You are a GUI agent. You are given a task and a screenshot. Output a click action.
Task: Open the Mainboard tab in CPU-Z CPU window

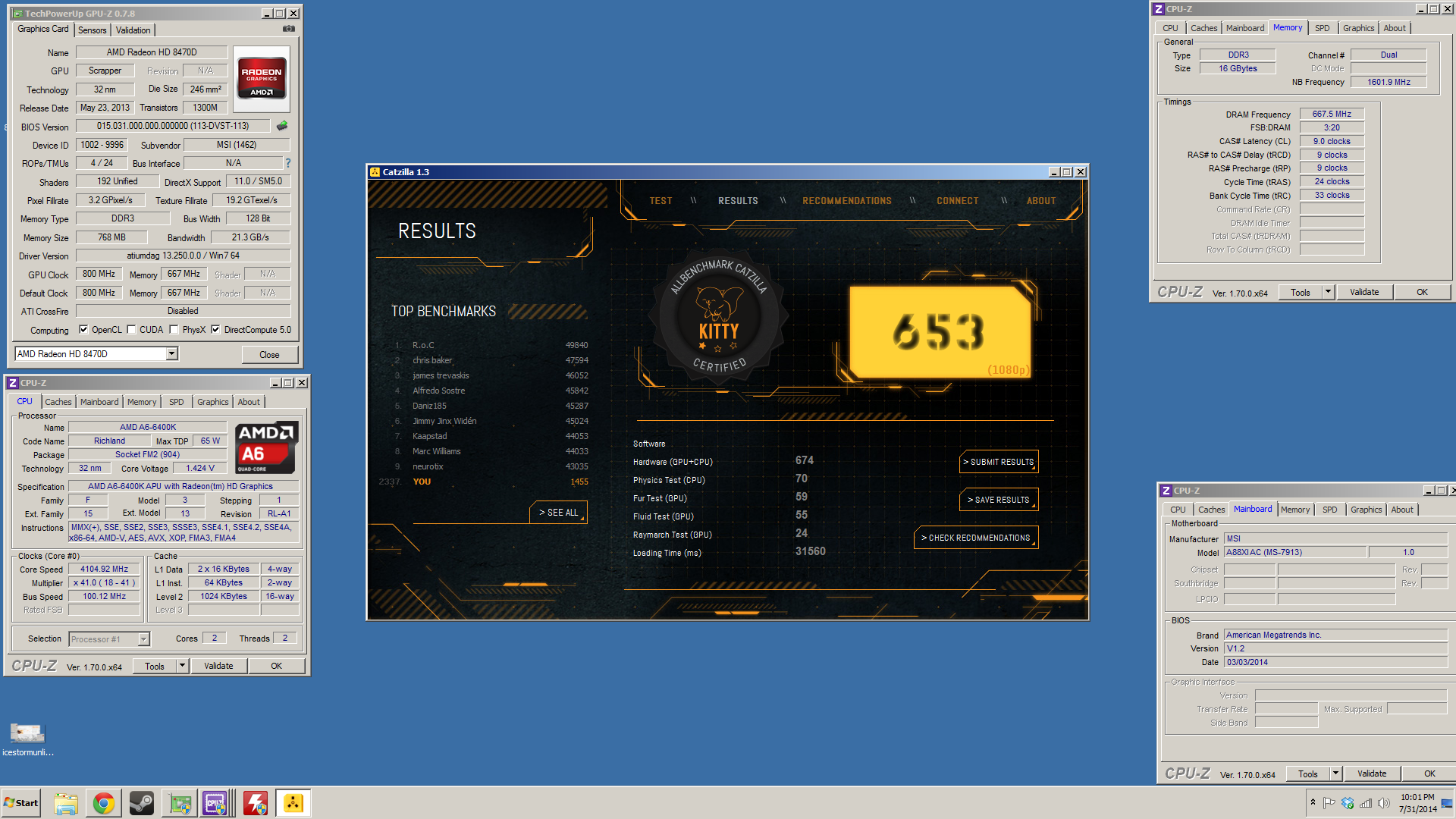tap(99, 402)
